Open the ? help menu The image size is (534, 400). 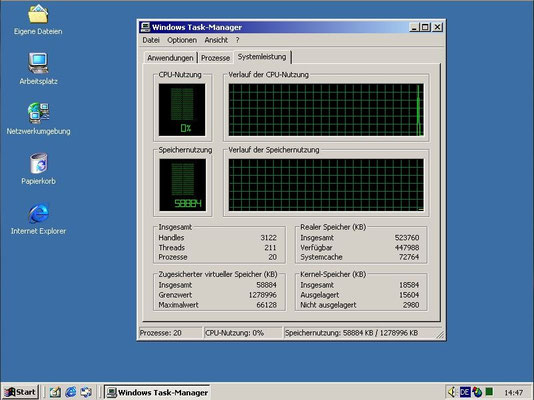(237, 40)
